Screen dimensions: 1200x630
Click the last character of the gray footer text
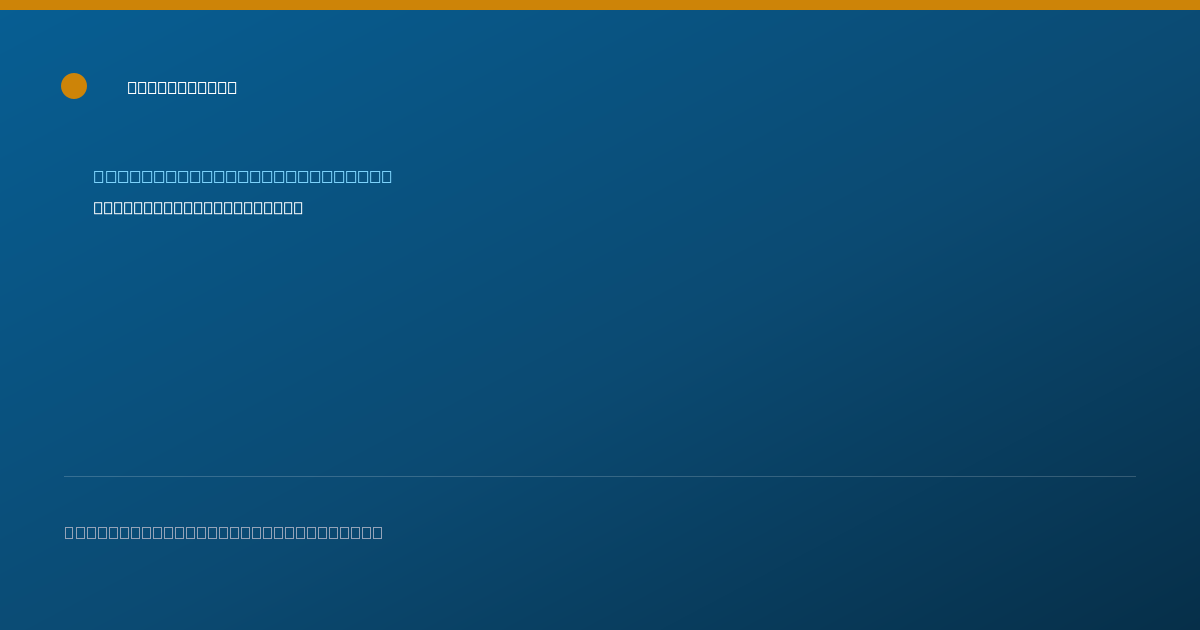(x=378, y=532)
